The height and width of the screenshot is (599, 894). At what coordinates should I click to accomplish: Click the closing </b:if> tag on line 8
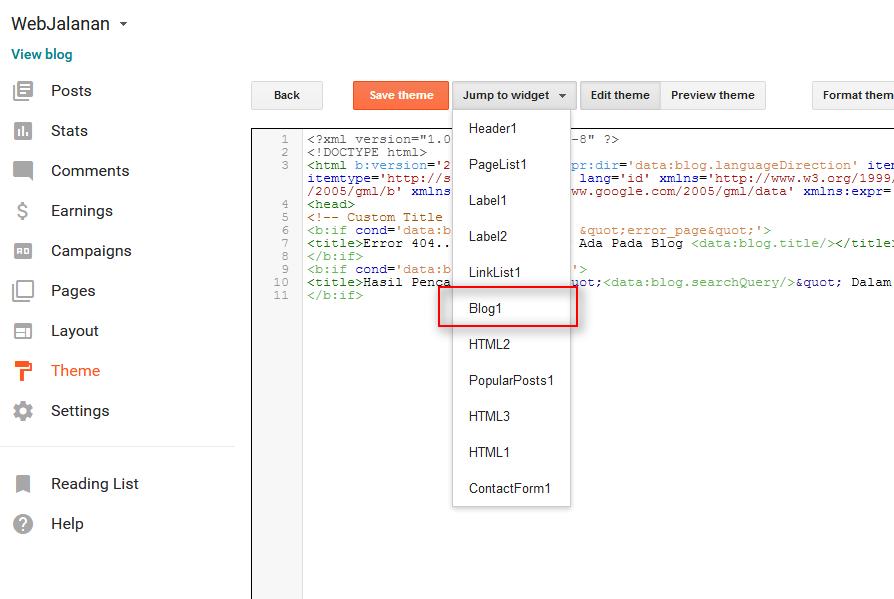tap(335, 256)
